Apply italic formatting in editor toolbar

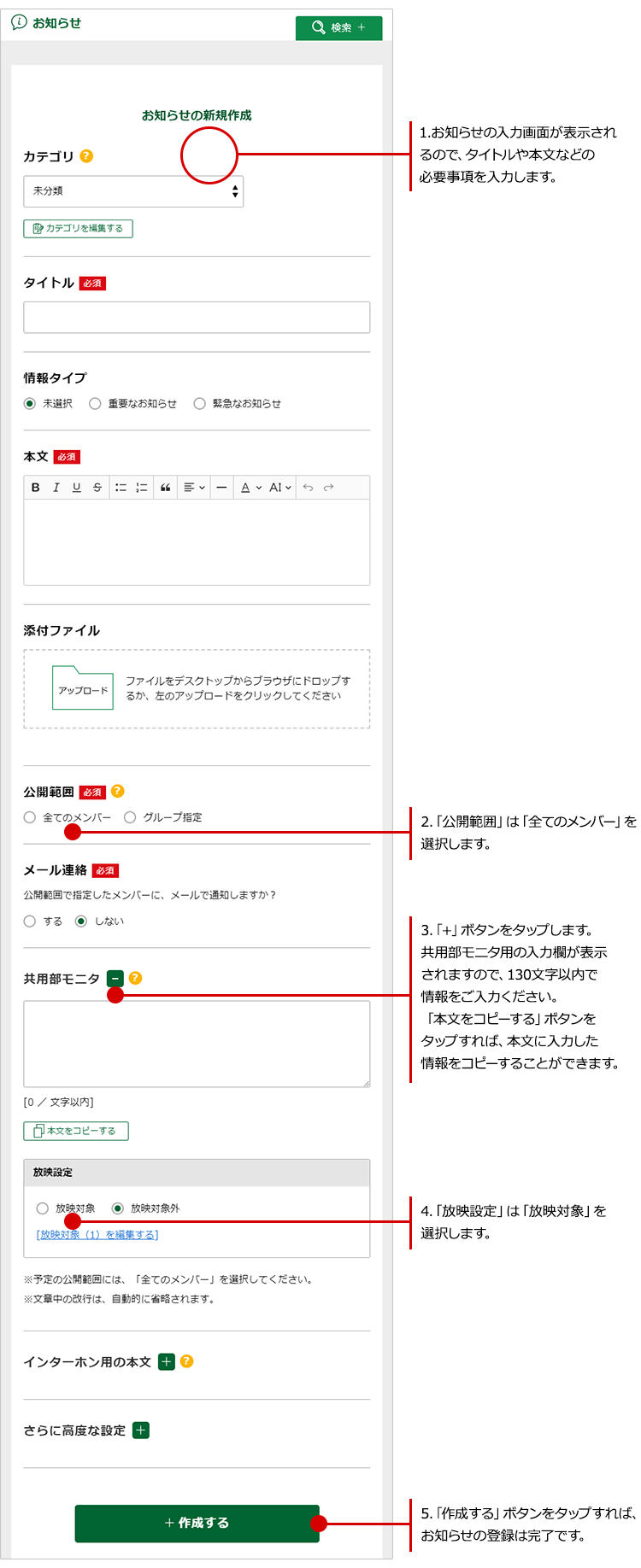click(x=56, y=488)
